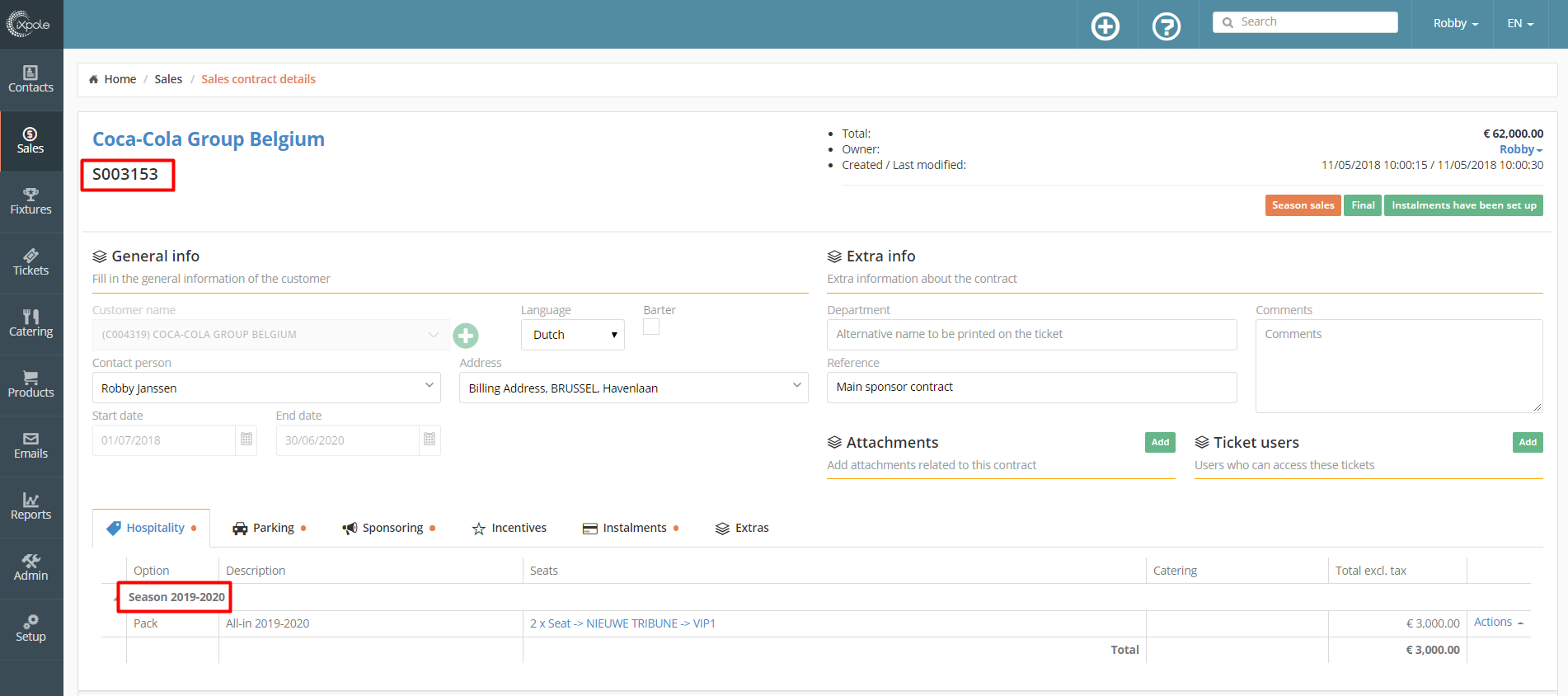Viewport: 1568px width, 696px height.
Task: Click Home breadcrumb text
Action: pos(120,79)
